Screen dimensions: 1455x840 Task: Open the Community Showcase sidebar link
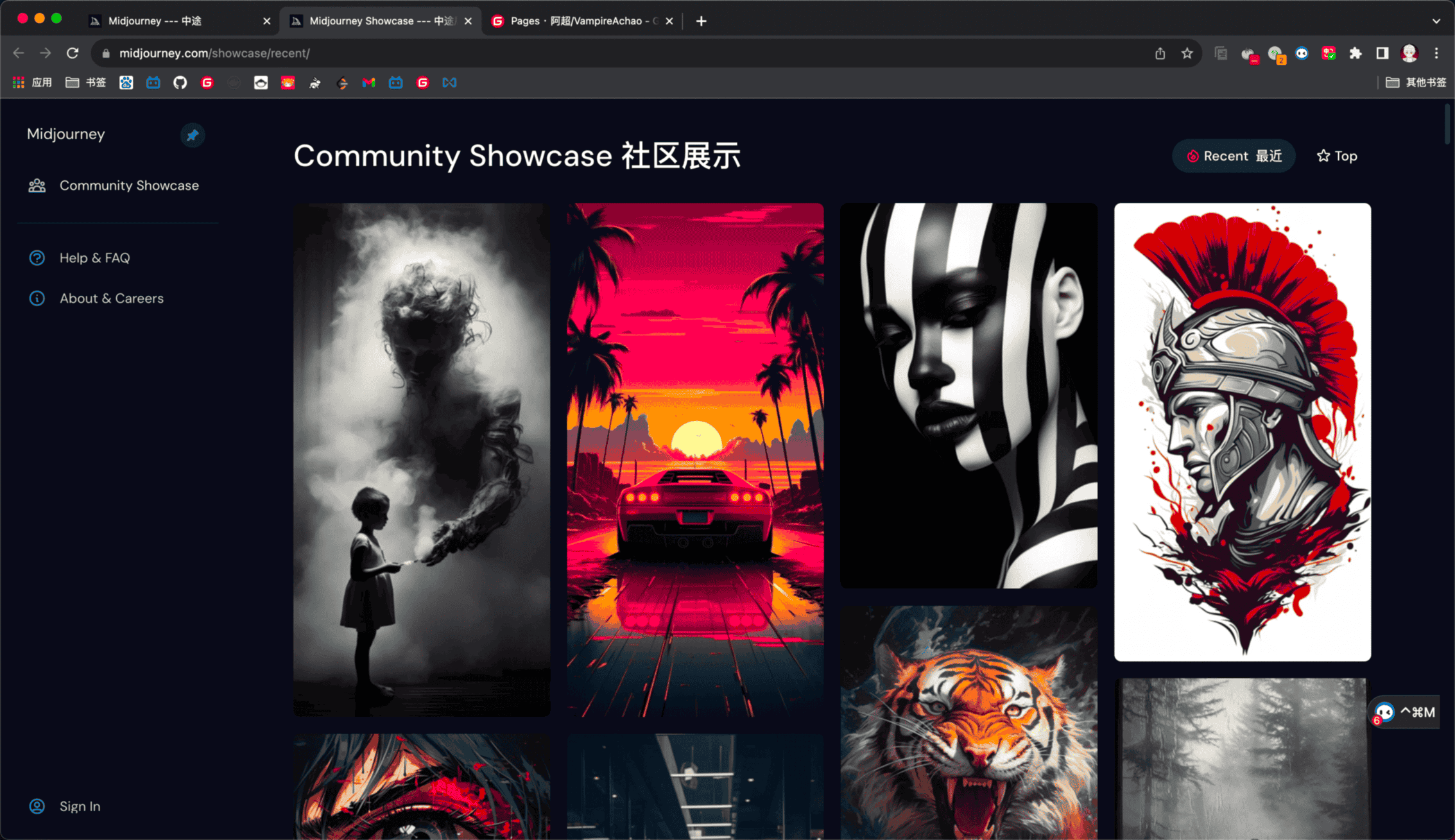point(128,185)
